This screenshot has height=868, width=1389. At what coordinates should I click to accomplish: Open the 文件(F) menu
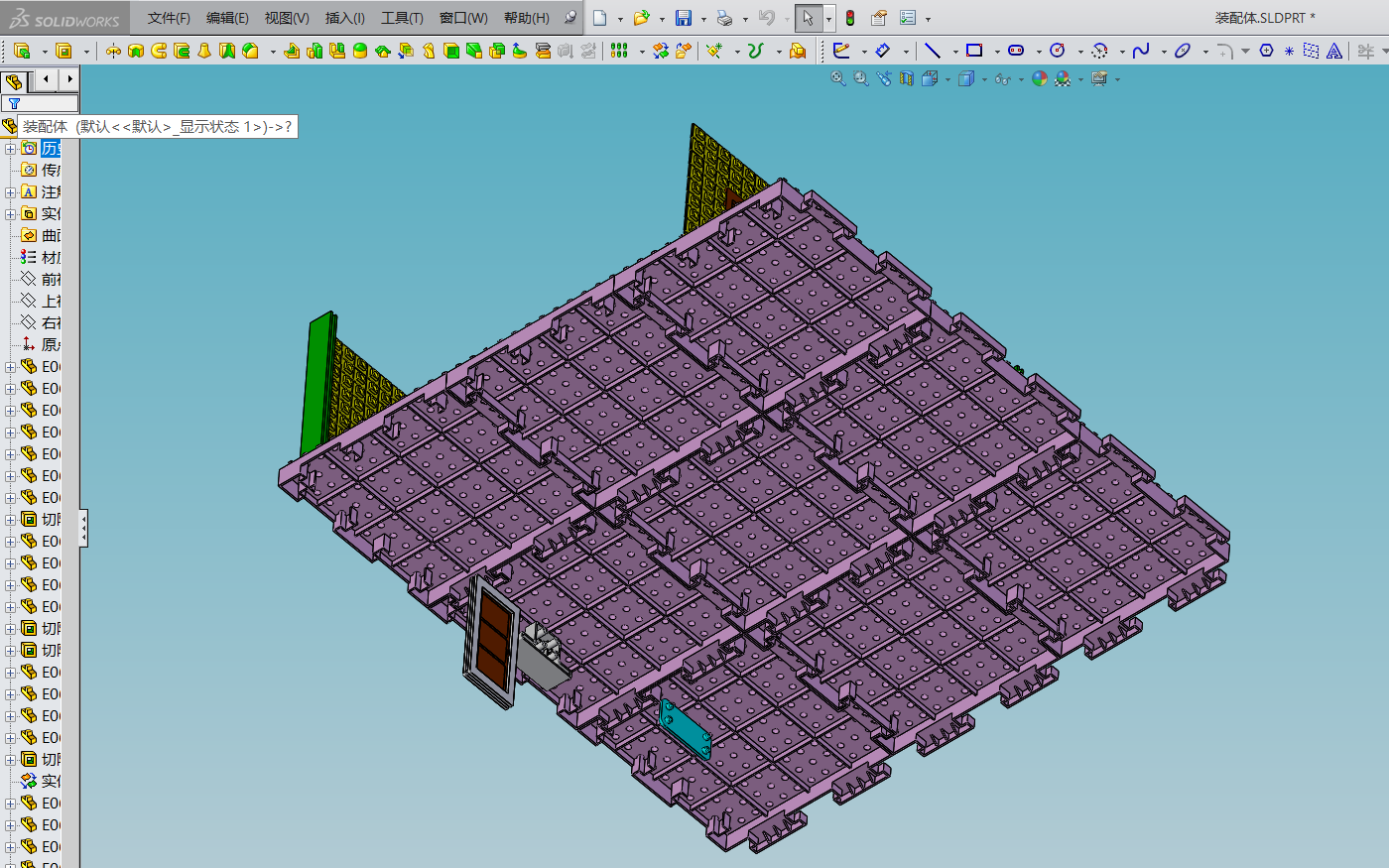pos(169,18)
